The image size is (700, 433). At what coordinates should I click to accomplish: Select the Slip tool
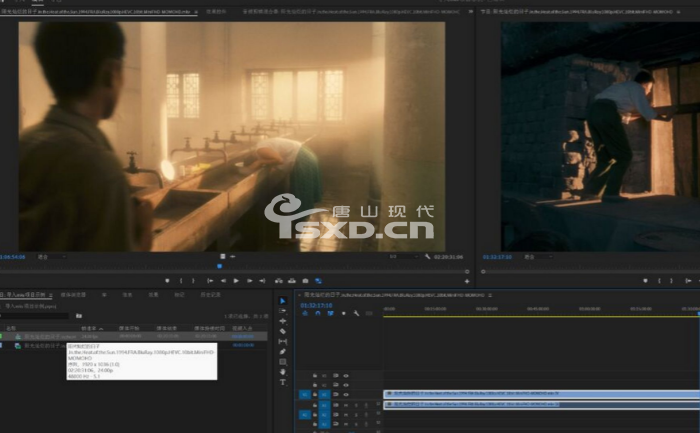tap(283, 341)
